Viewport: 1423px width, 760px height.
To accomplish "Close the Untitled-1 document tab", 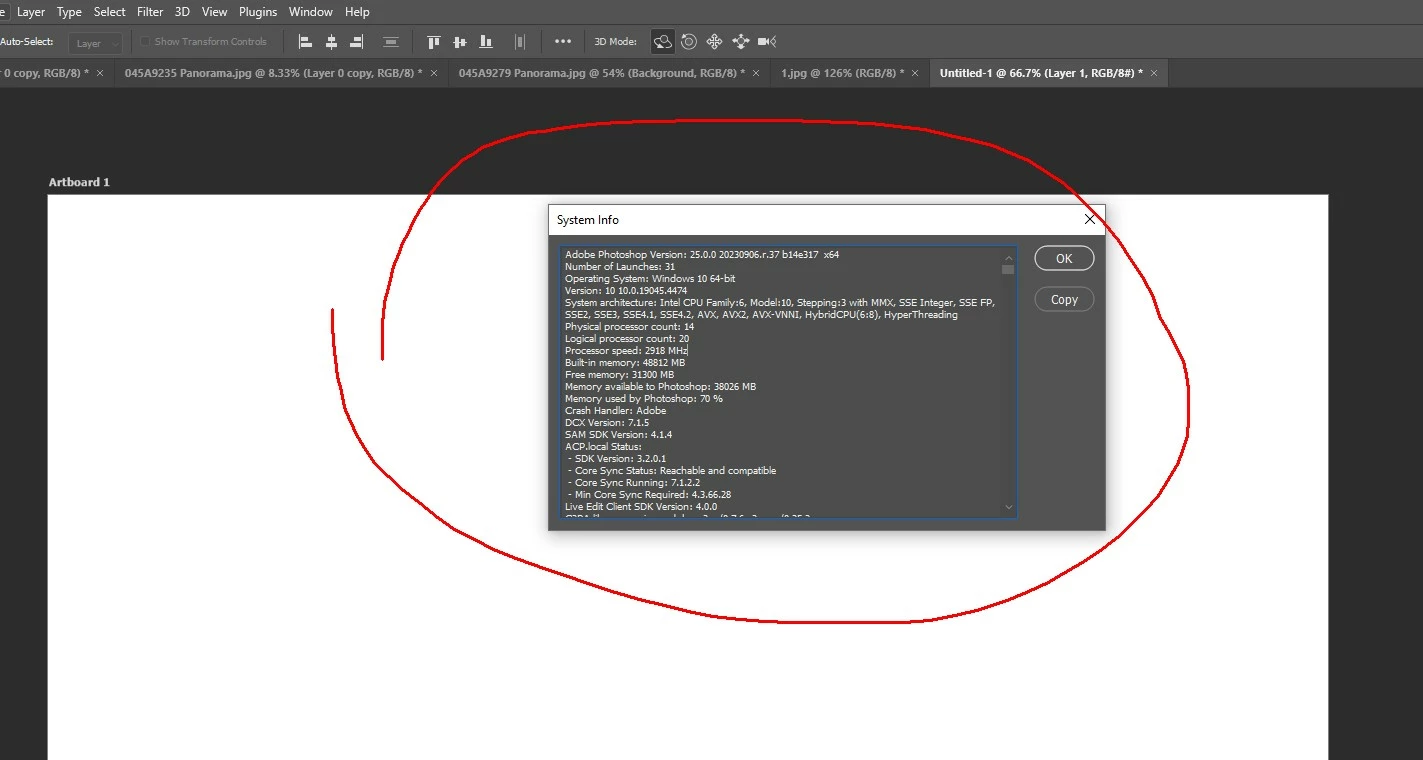I will [x=1154, y=73].
